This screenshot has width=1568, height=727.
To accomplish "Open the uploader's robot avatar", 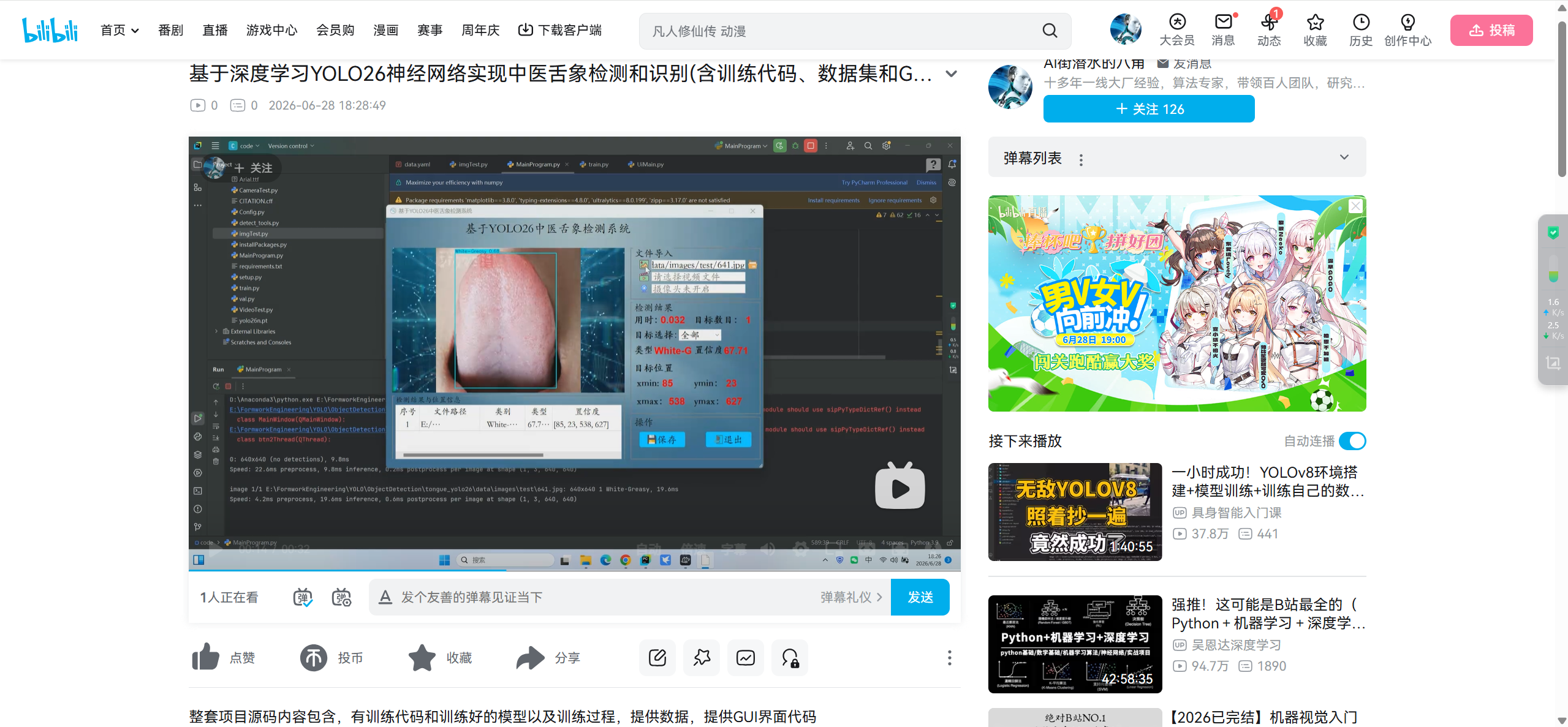I will click(x=1010, y=87).
